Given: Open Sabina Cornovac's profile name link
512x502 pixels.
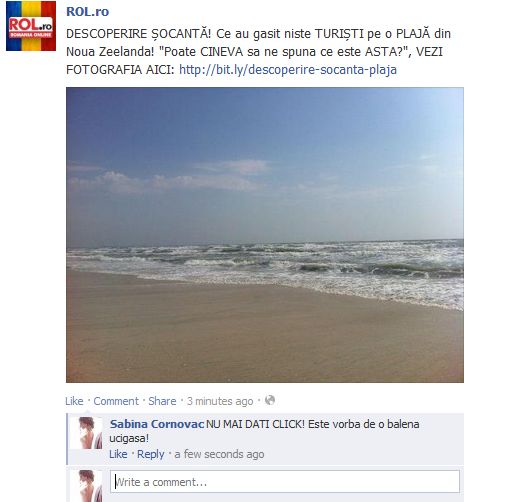Looking at the screenshot, I should pos(157,424).
